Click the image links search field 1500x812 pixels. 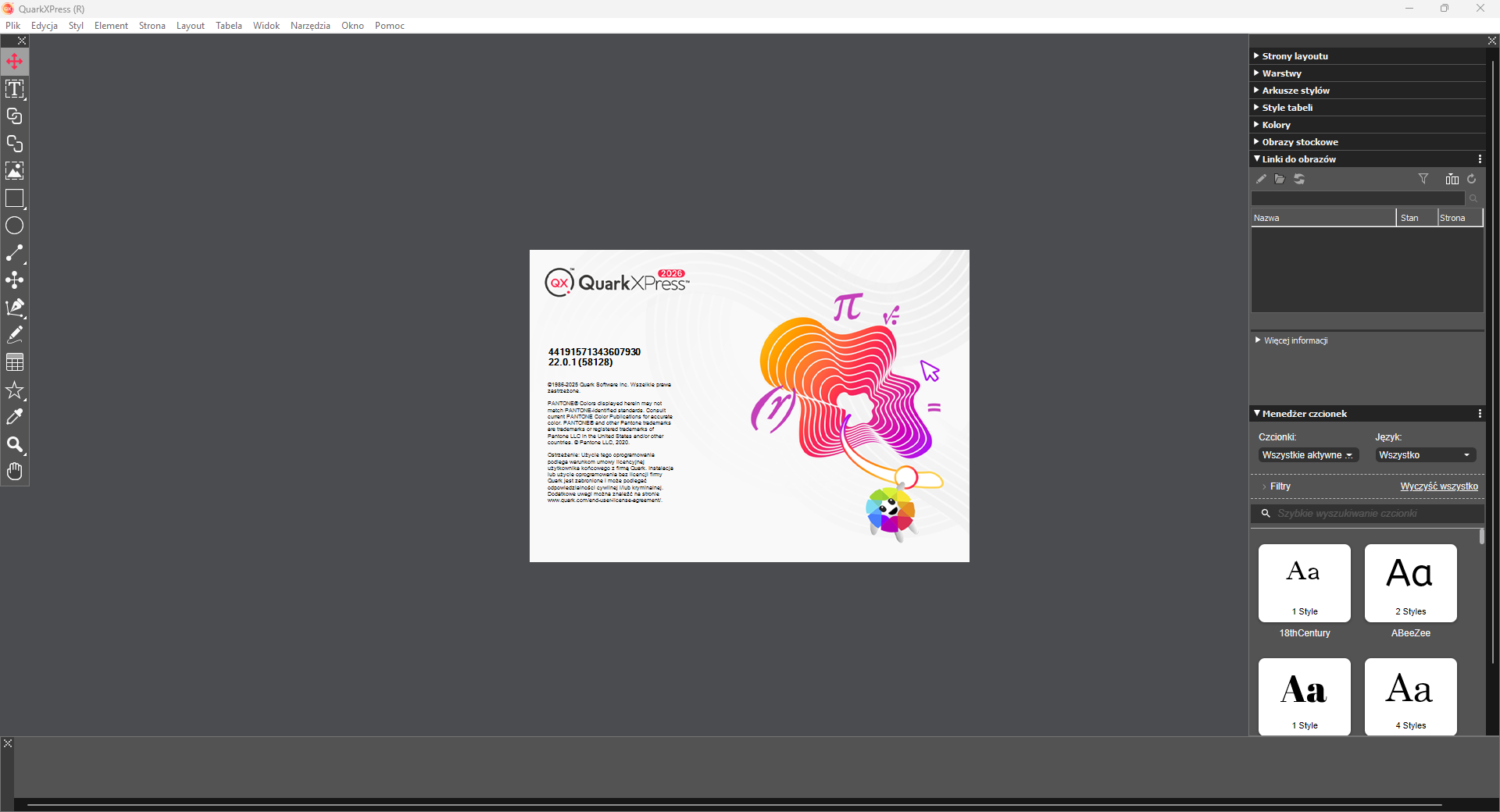tap(1359, 198)
